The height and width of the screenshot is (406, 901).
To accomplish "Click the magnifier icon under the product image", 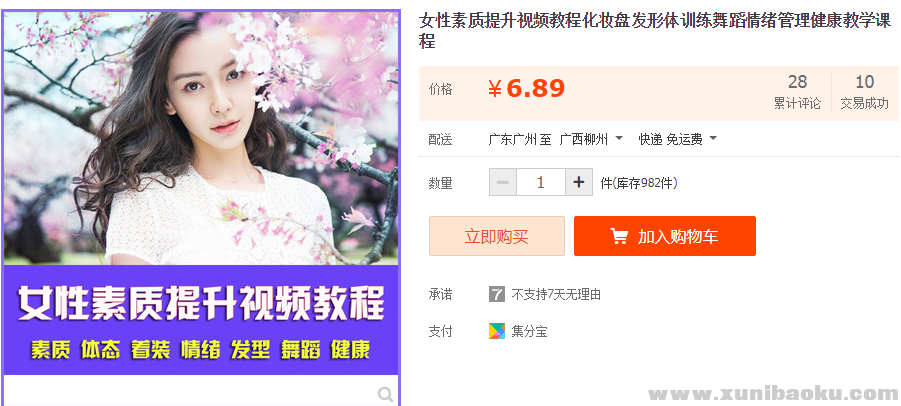I will click(x=386, y=394).
